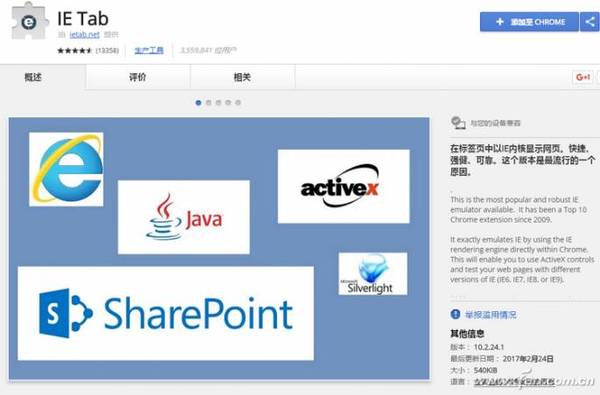Click the star rating row

tap(75, 50)
